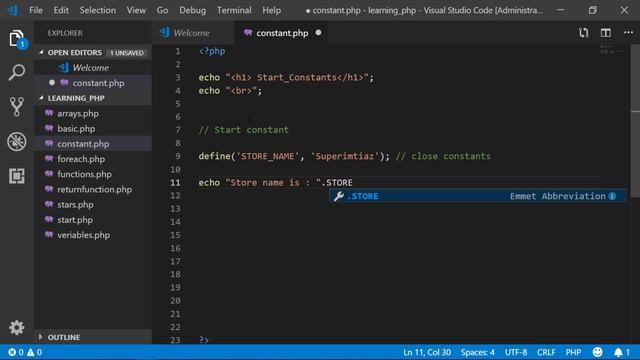Screen dimensions: 640x360
Task: Open the Help menu
Action: pyautogui.click(x=271, y=10)
